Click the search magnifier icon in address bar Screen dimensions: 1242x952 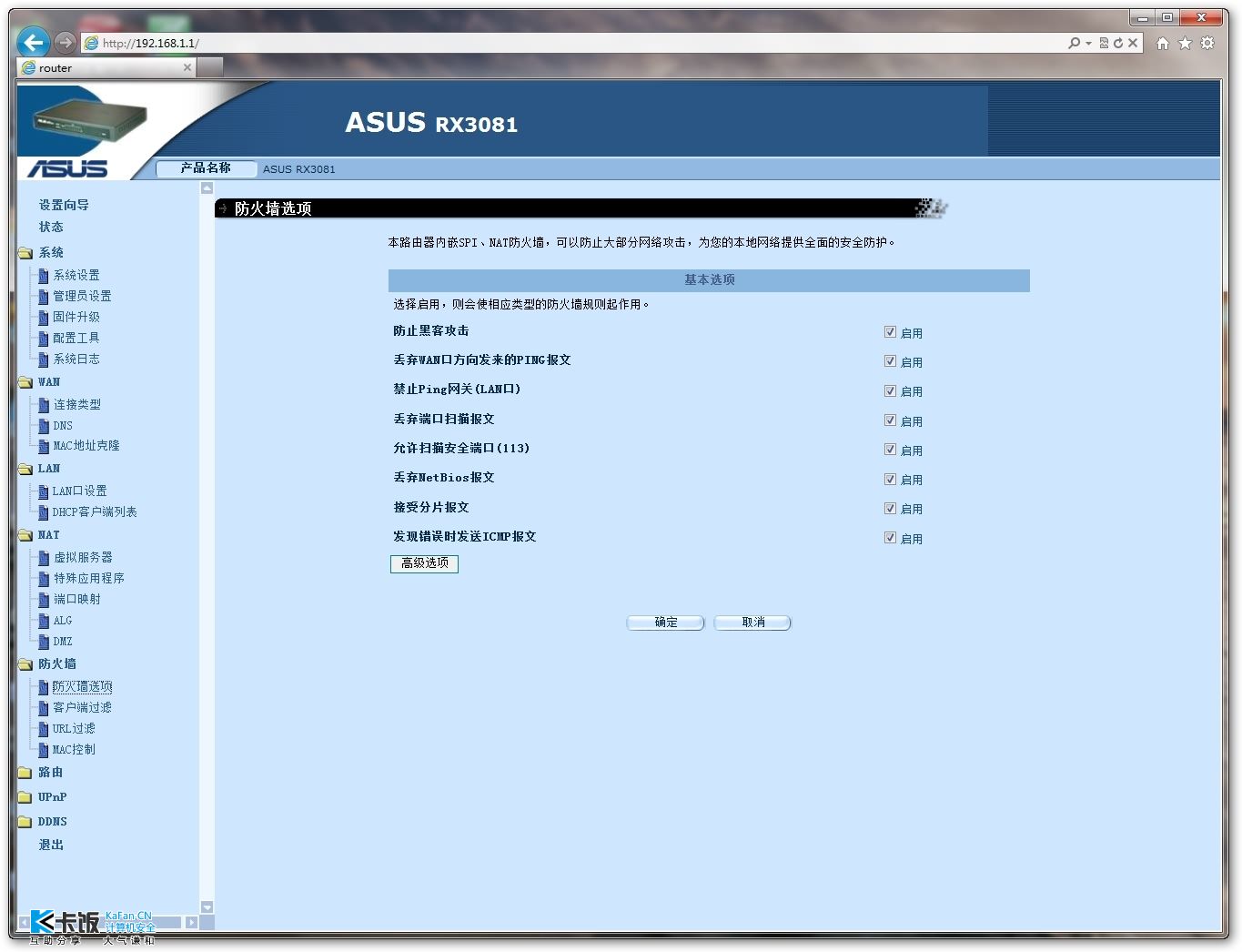(1075, 43)
